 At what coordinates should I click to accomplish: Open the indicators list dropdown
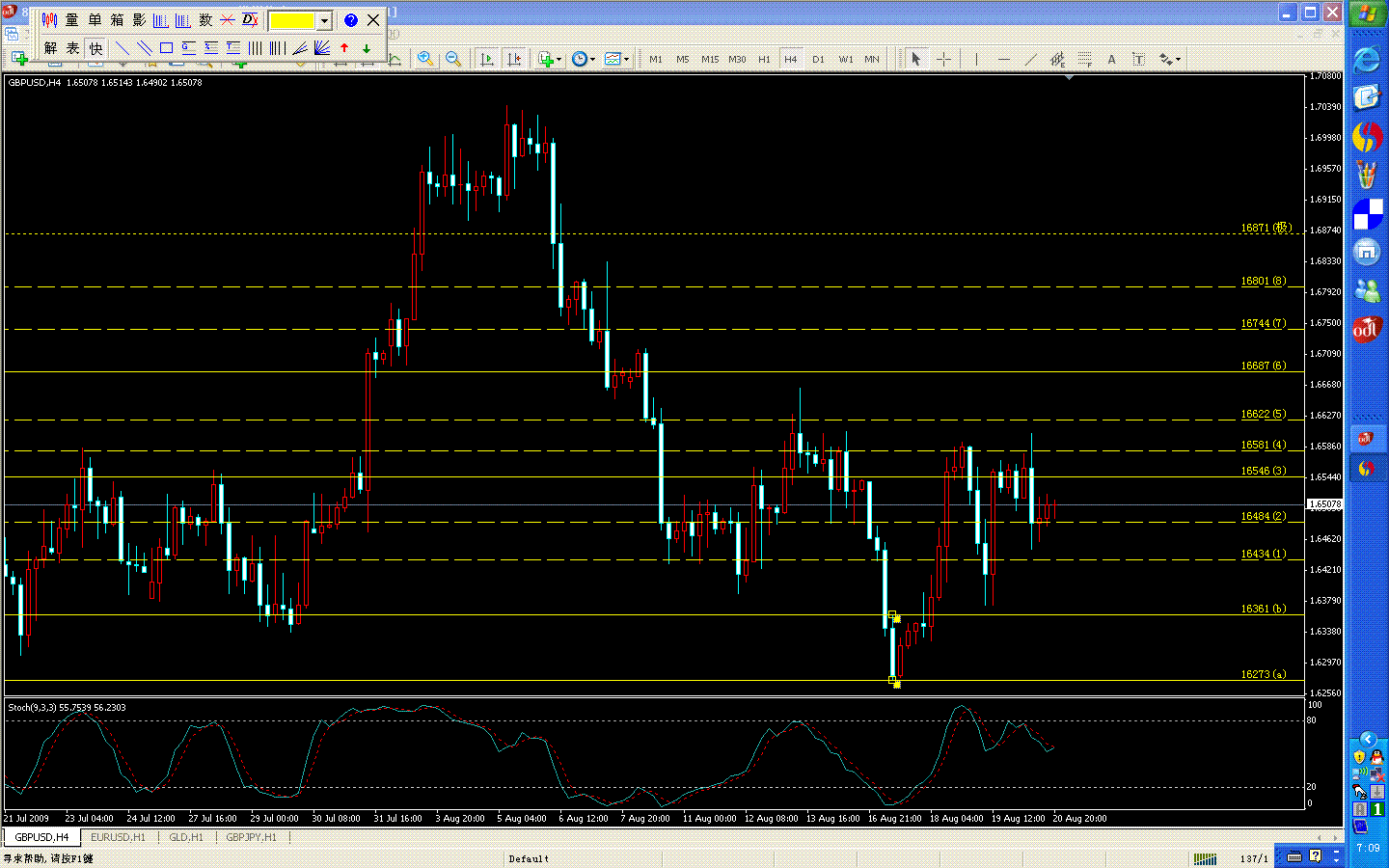pos(550,59)
